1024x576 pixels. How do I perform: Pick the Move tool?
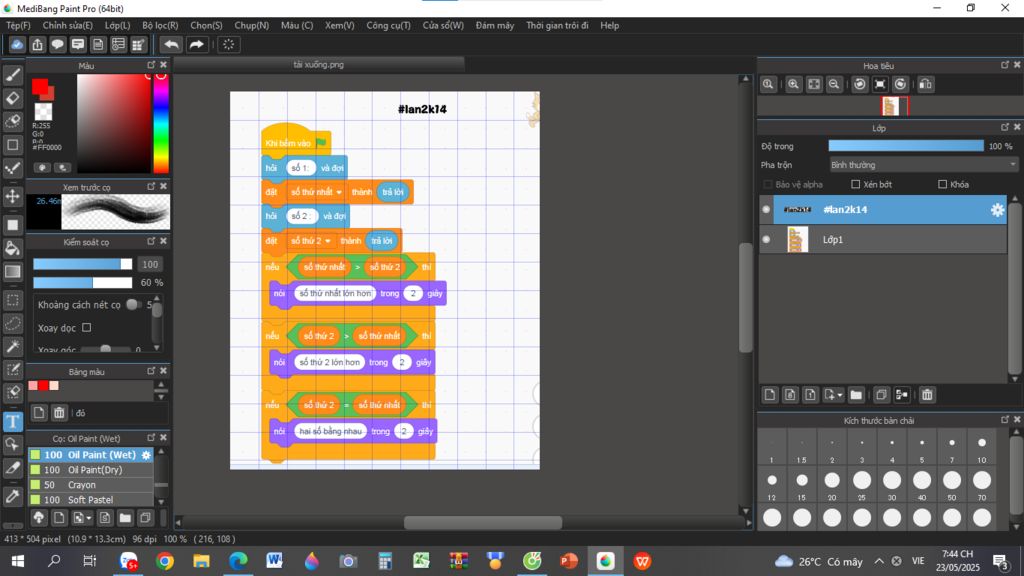coord(13,196)
